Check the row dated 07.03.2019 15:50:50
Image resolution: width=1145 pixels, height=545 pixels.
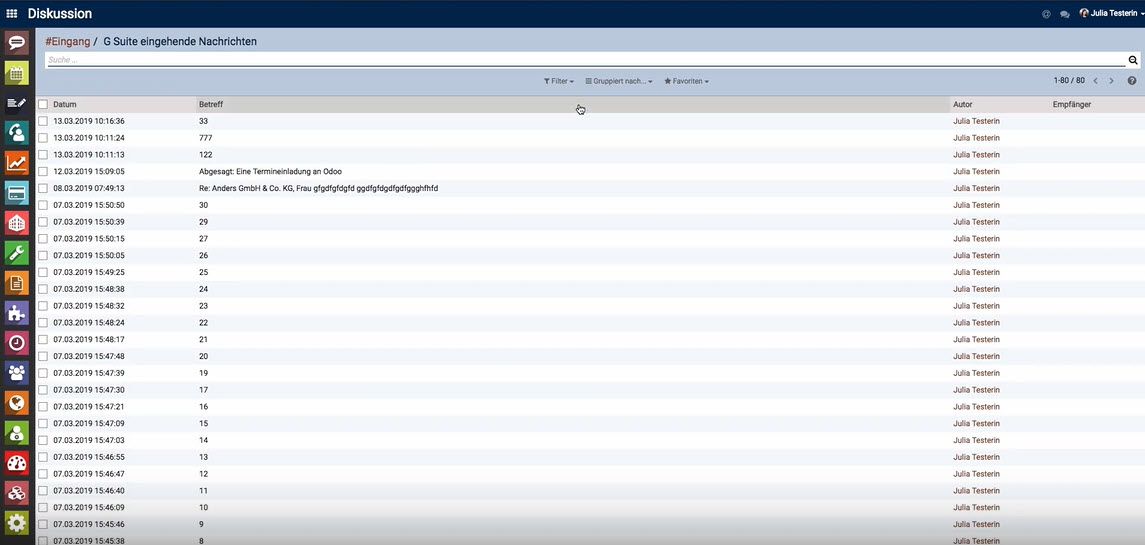pos(43,205)
